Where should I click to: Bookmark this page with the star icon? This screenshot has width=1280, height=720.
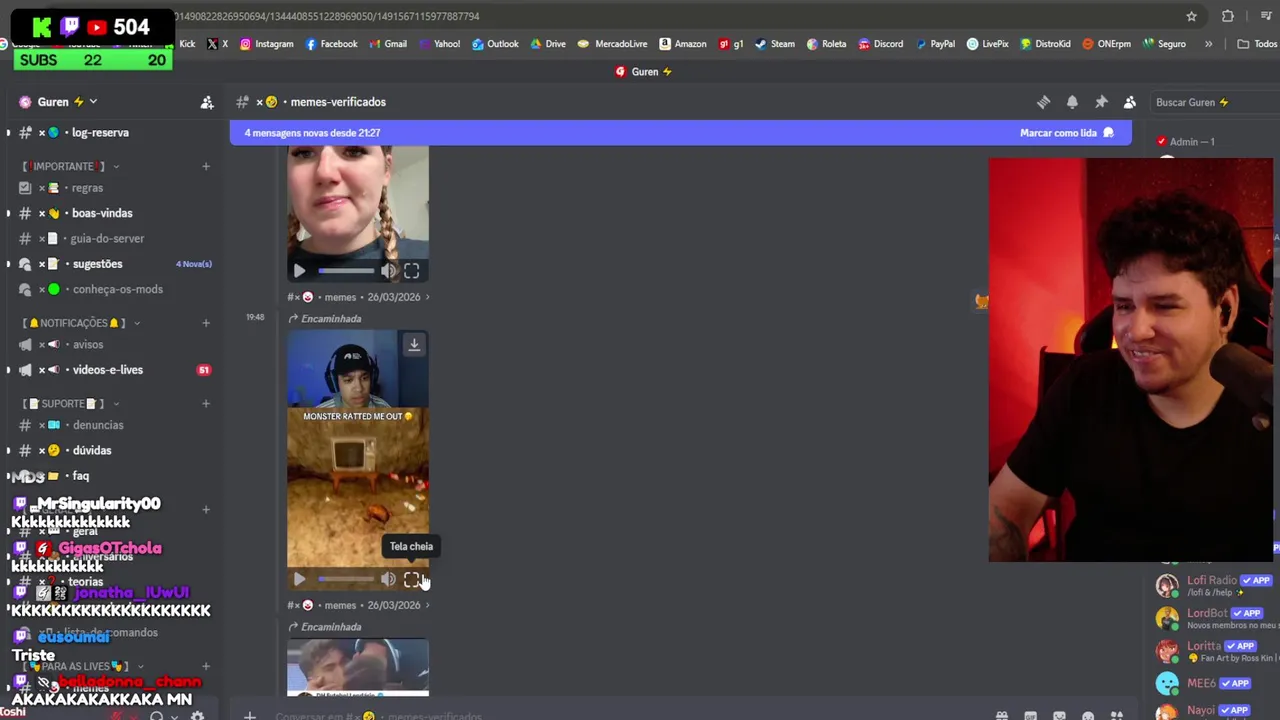(1191, 16)
